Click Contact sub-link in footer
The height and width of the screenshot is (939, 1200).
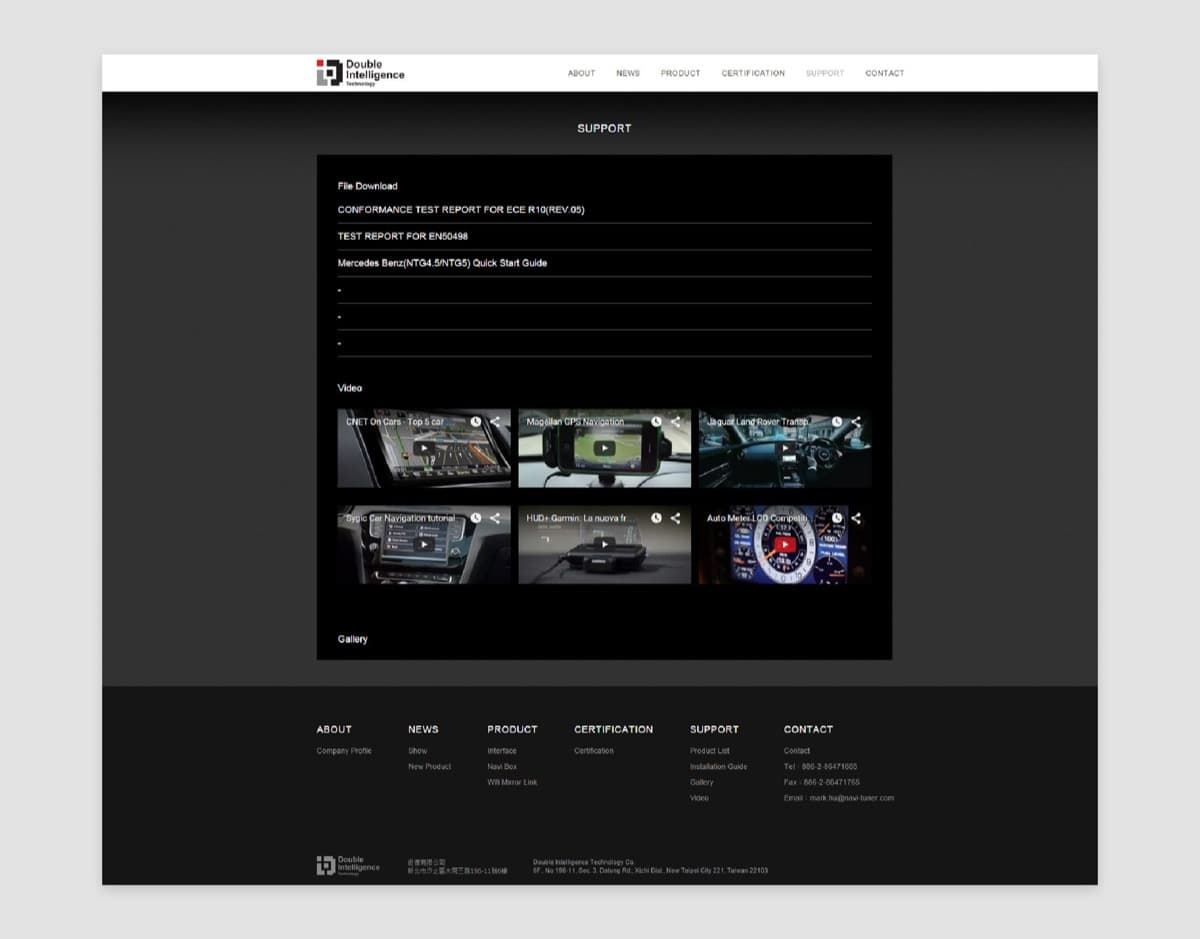coord(797,751)
